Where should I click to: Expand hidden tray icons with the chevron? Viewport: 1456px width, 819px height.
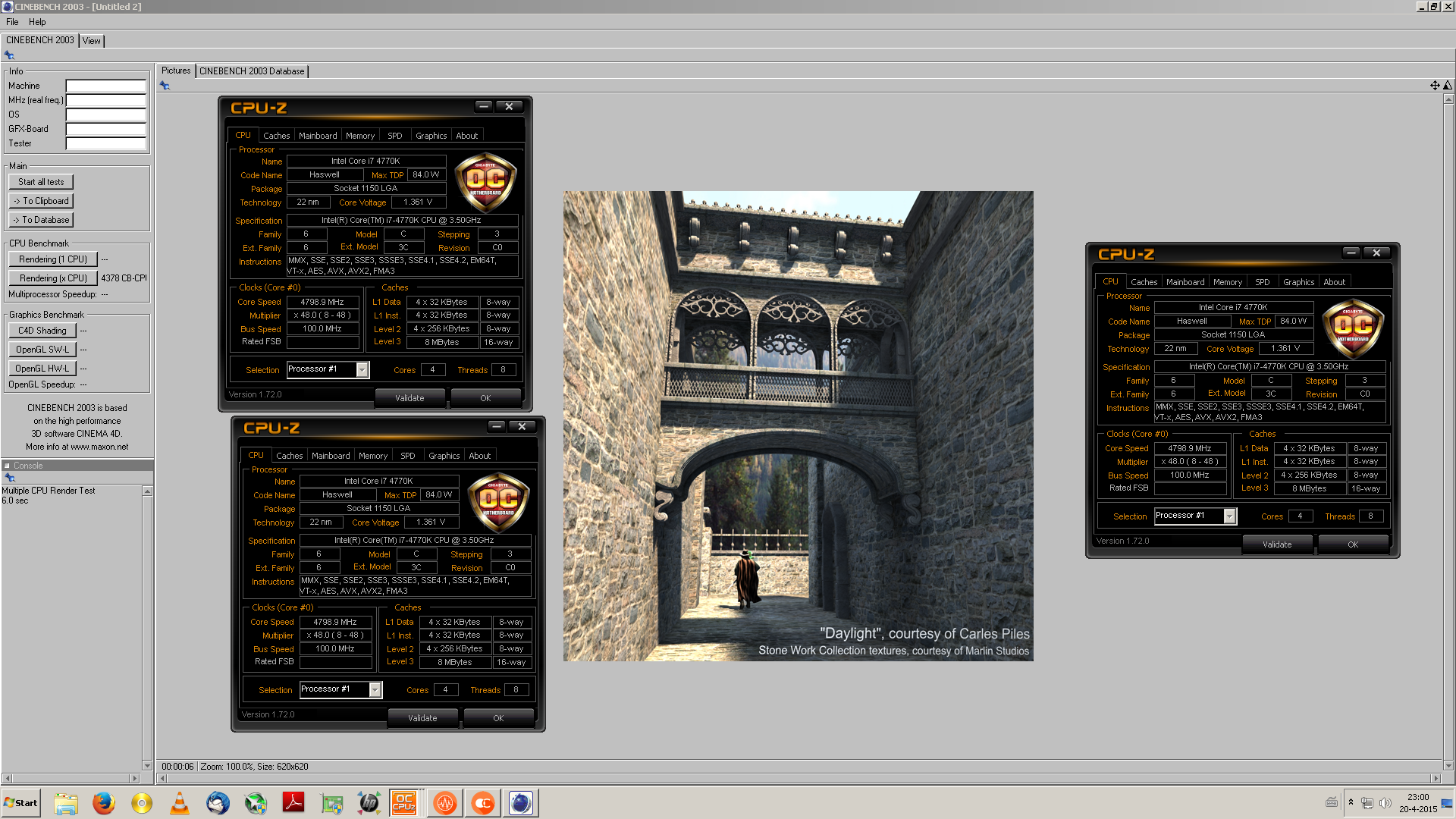1351,802
